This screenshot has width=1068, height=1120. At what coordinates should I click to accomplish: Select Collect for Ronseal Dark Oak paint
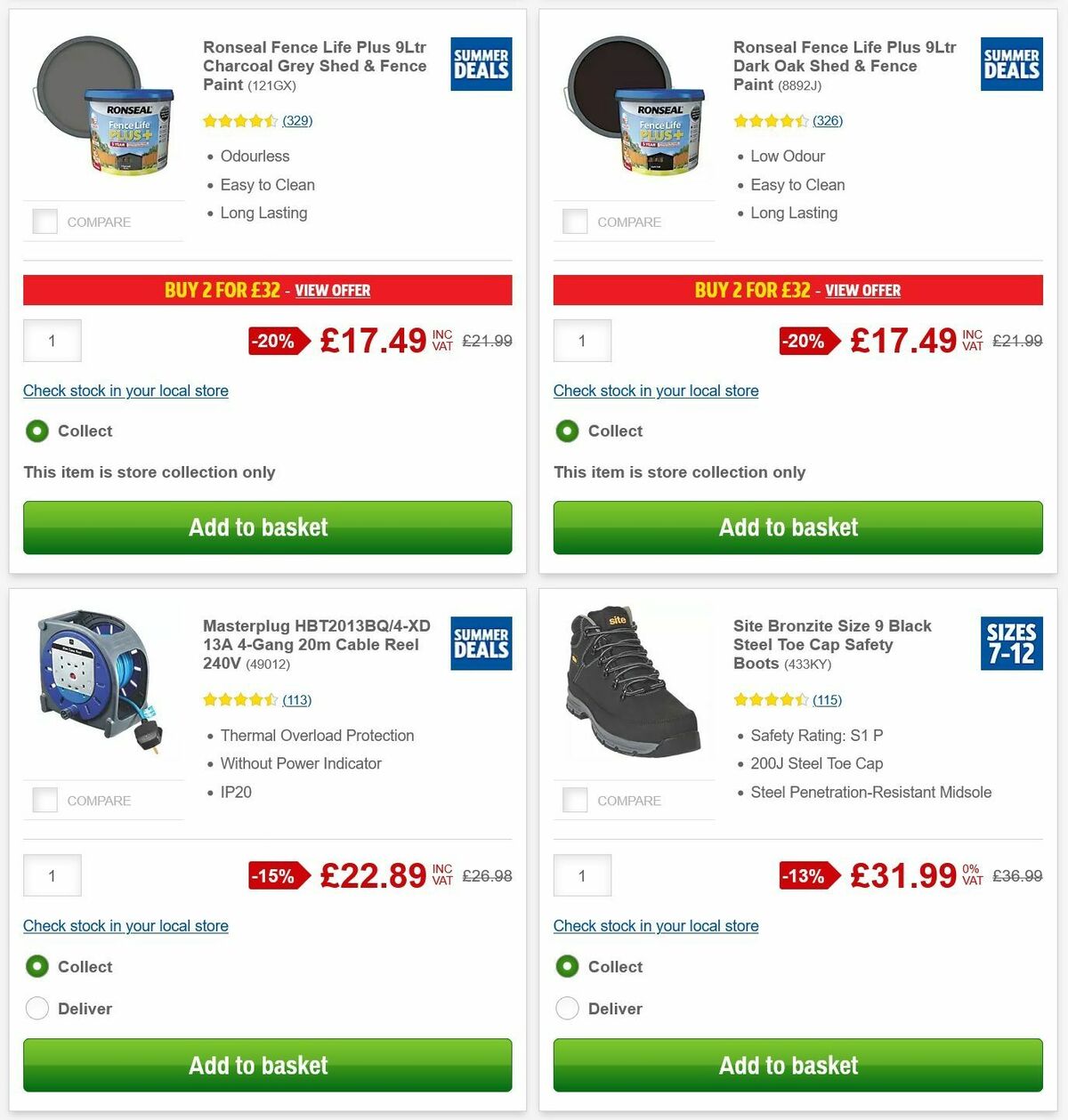567,431
